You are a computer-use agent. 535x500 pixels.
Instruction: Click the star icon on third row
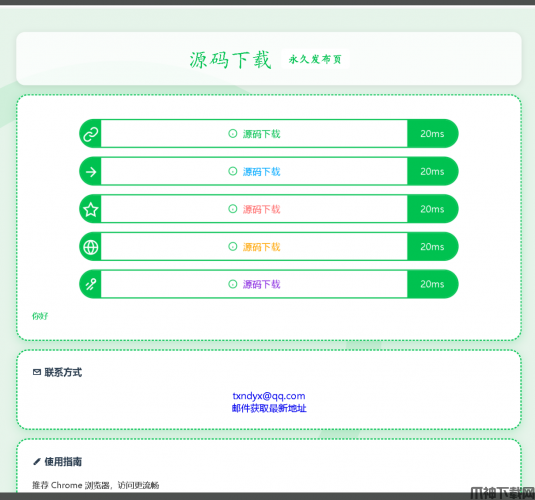tap(91, 209)
